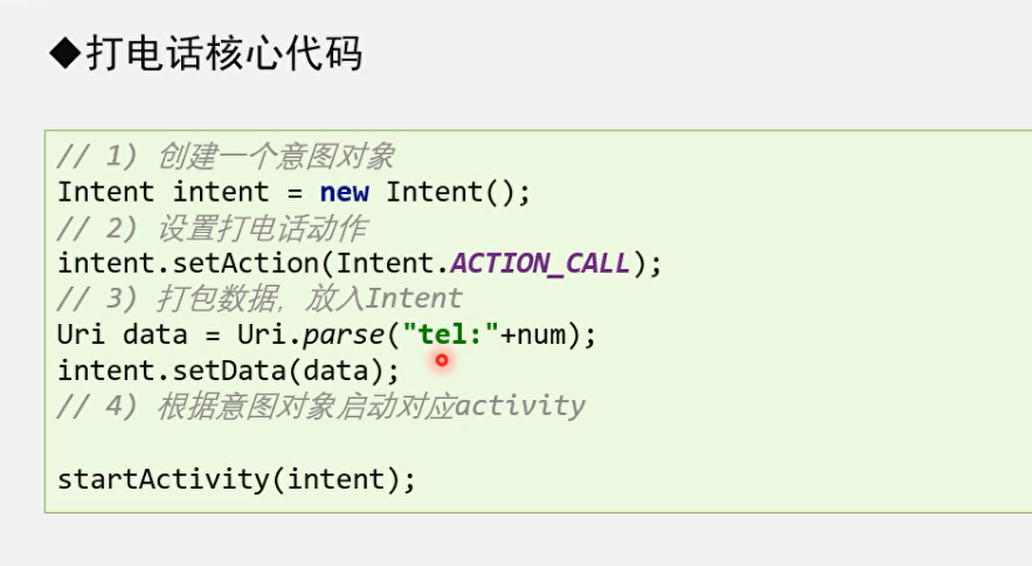This screenshot has width=1032, height=566.
Task: Click the startActivity(intent) line
Action: click(x=237, y=479)
